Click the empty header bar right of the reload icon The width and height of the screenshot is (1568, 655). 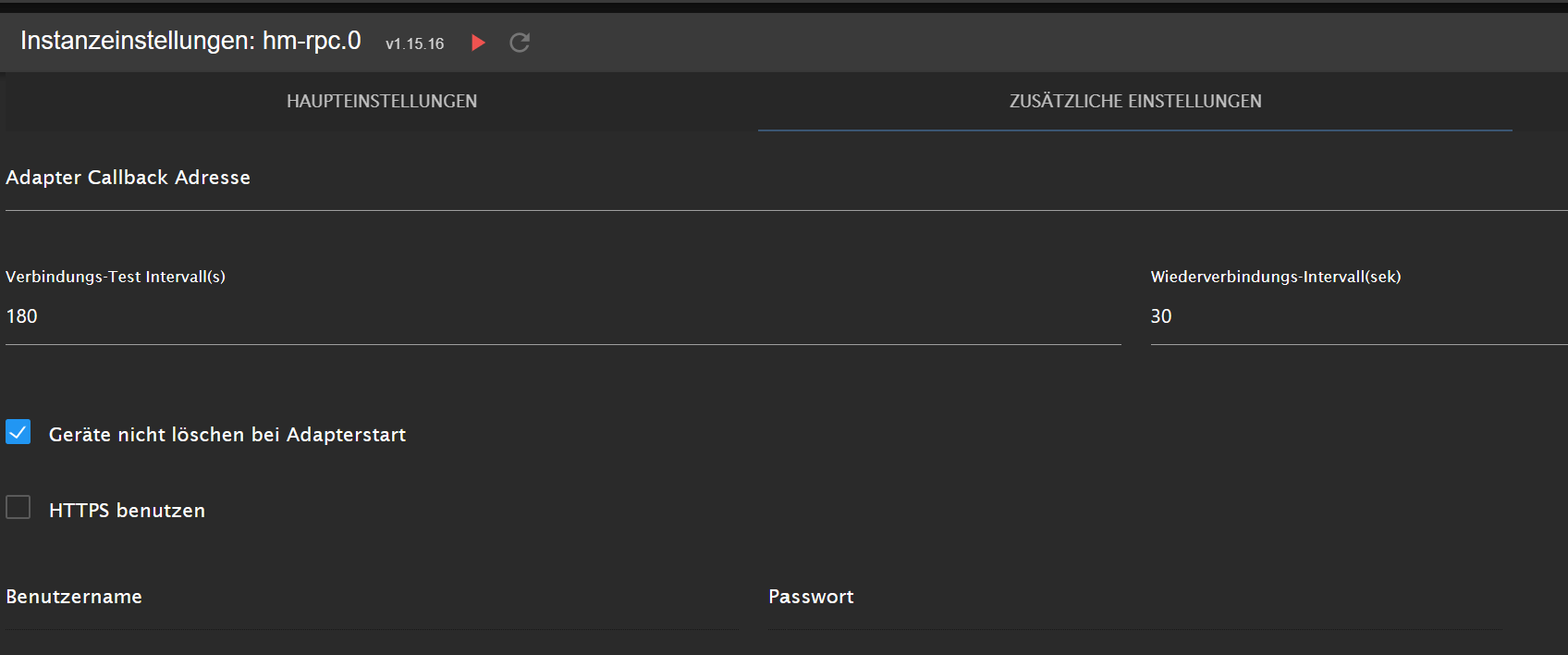point(1017,43)
